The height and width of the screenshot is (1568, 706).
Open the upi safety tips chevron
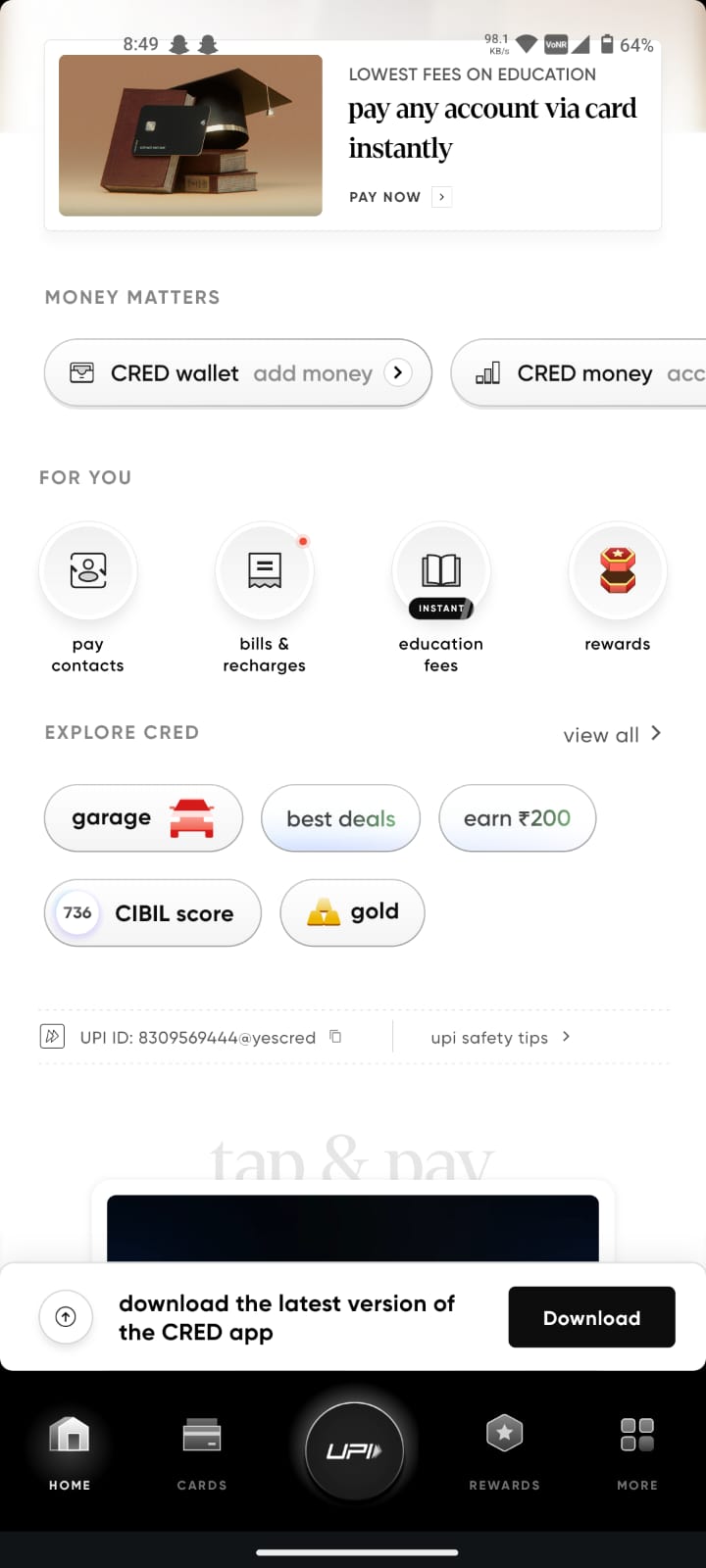tap(566, 1037)
